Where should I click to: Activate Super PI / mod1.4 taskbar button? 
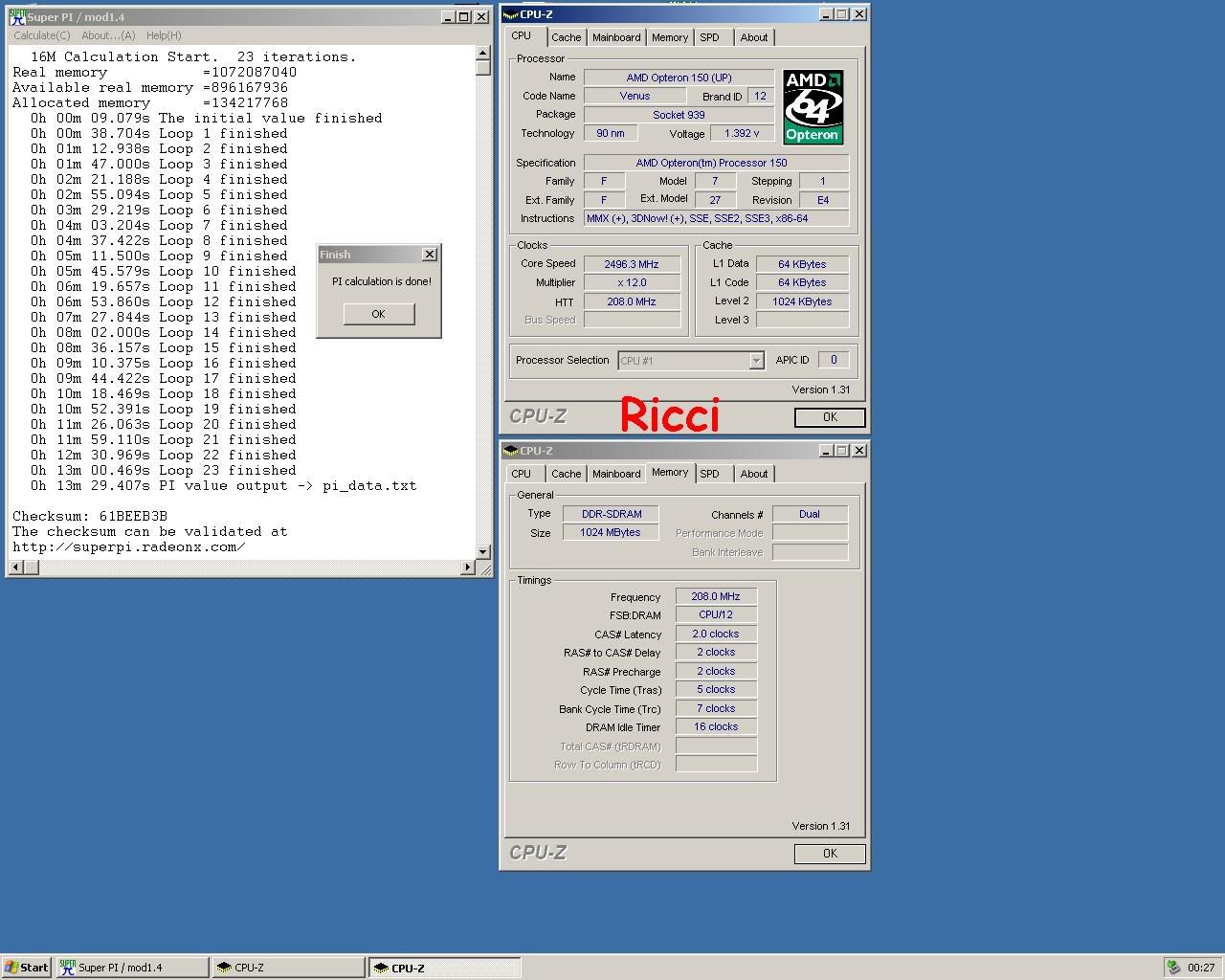pyautogui.click(x=132, y=968)
